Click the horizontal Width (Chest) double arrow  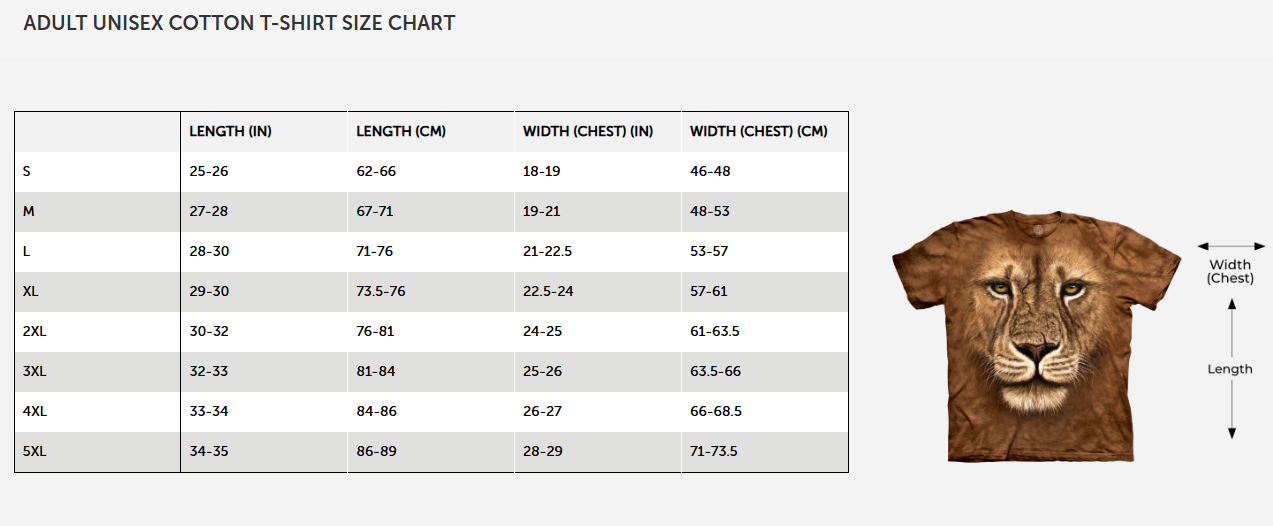pos(1231,246)
